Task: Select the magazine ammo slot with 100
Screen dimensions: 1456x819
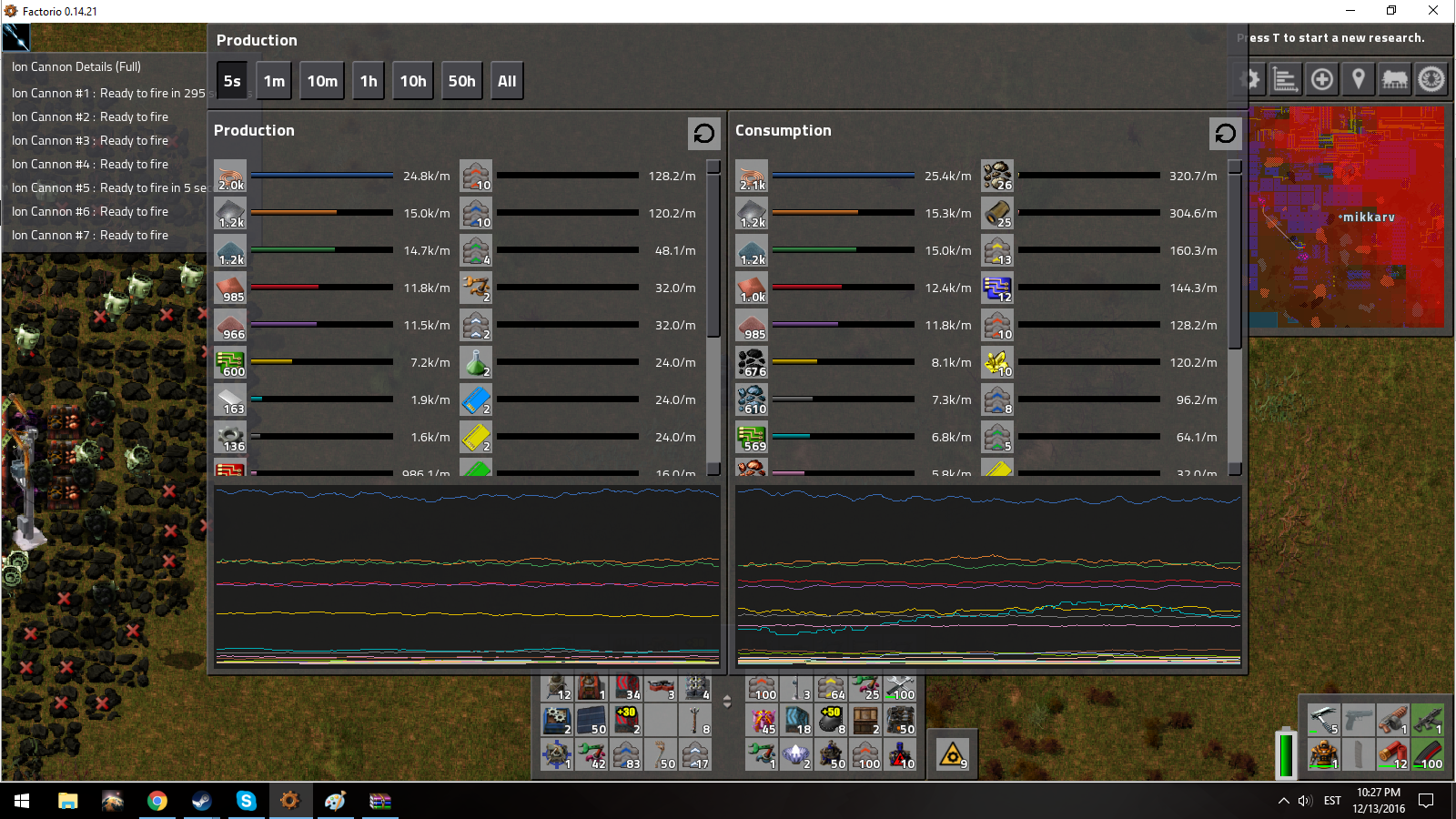Action: pos(1428,754)
